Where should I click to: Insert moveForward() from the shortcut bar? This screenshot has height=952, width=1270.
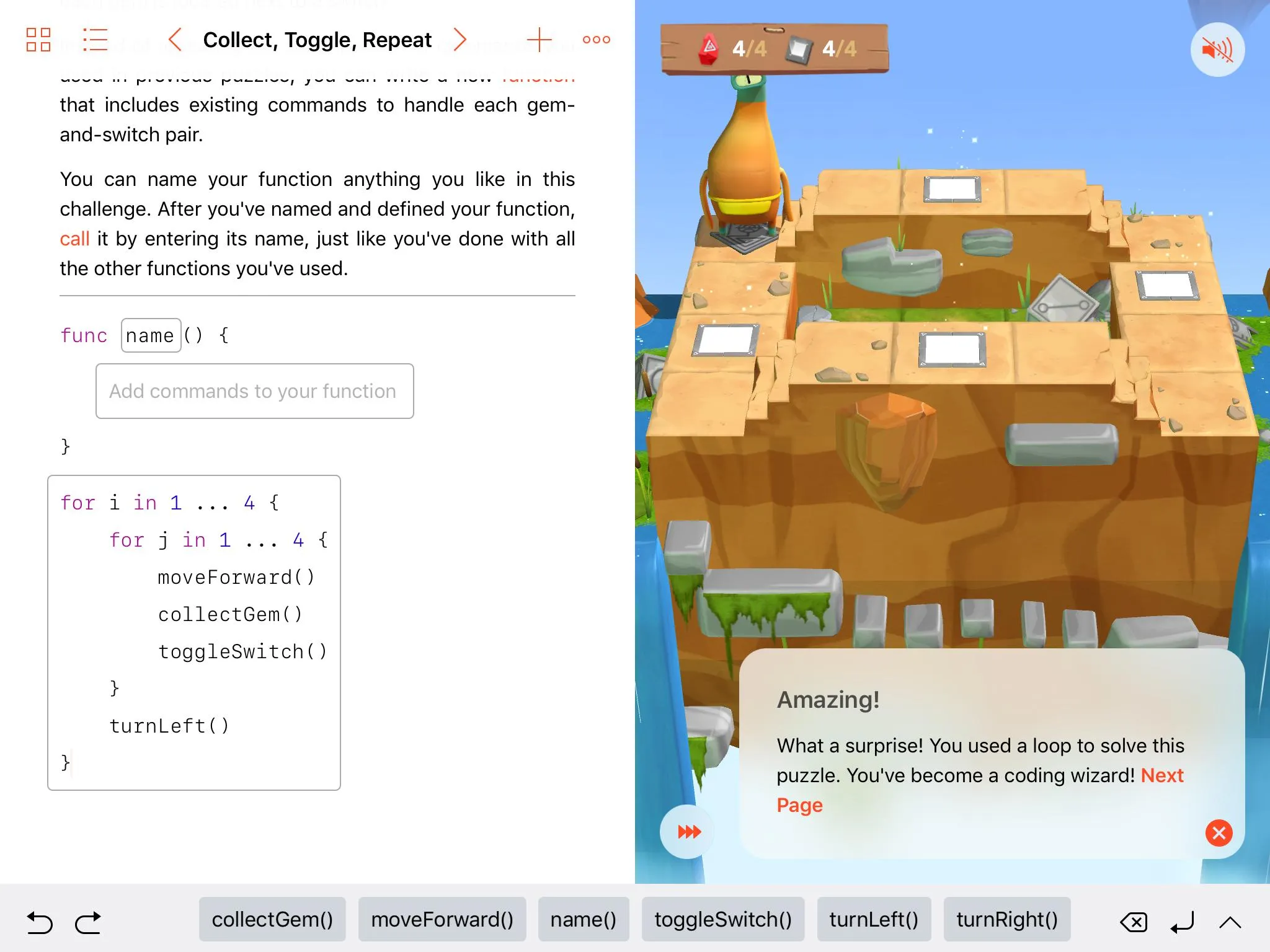point(442,919)
